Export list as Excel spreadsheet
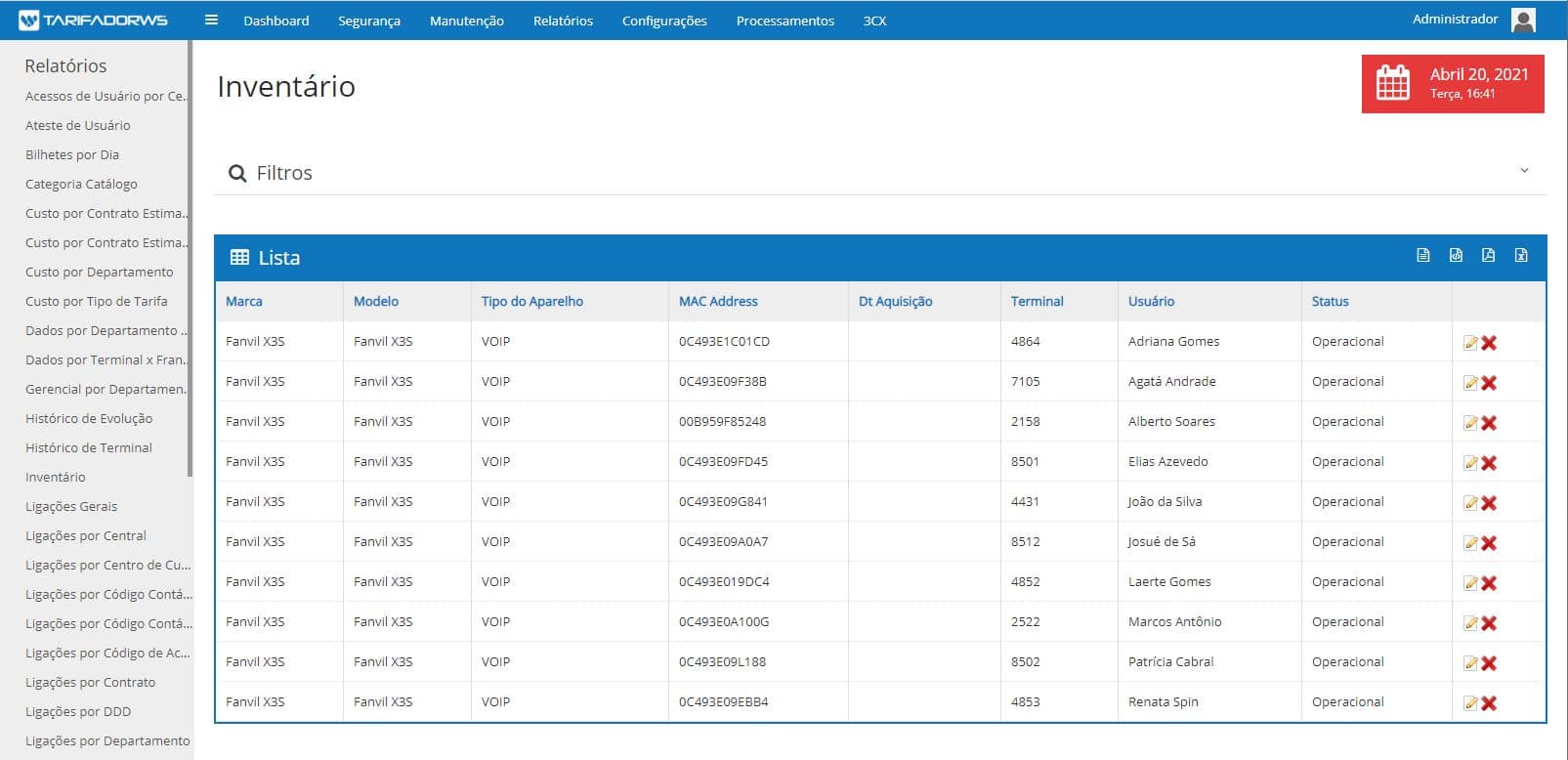This screenshot has height=760, width=1568. 1521,256
